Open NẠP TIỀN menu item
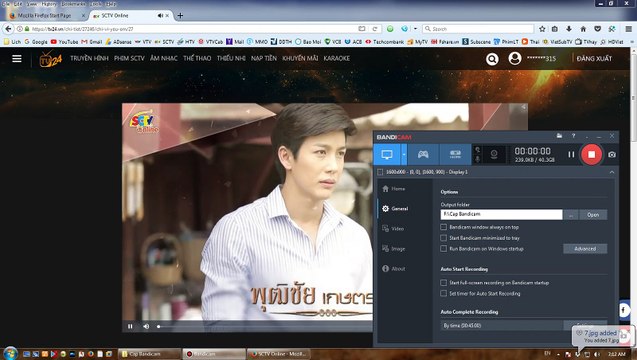 coord(264,58)
